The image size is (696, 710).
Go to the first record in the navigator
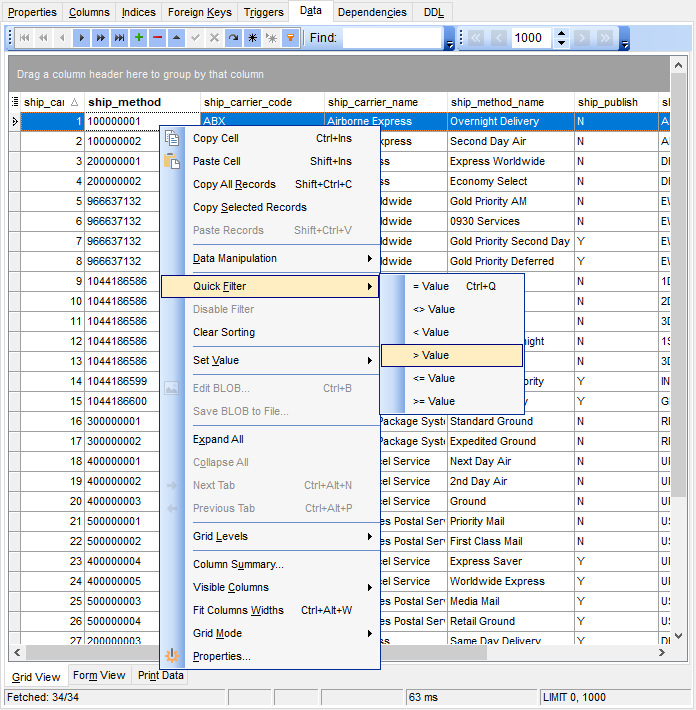tap(24, 38)
